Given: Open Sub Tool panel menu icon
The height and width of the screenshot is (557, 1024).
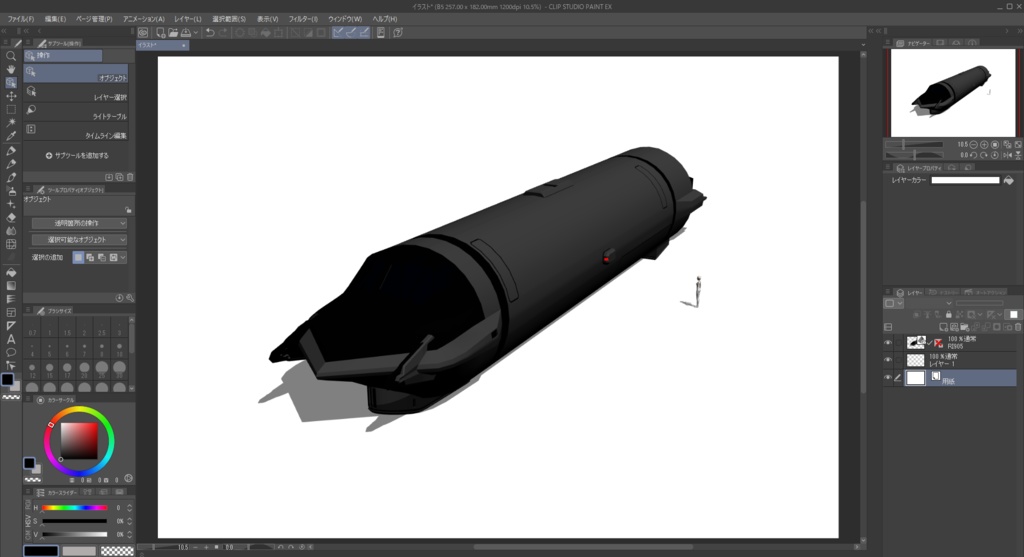Looking at the screenshot, I should [x=28, y=43].
